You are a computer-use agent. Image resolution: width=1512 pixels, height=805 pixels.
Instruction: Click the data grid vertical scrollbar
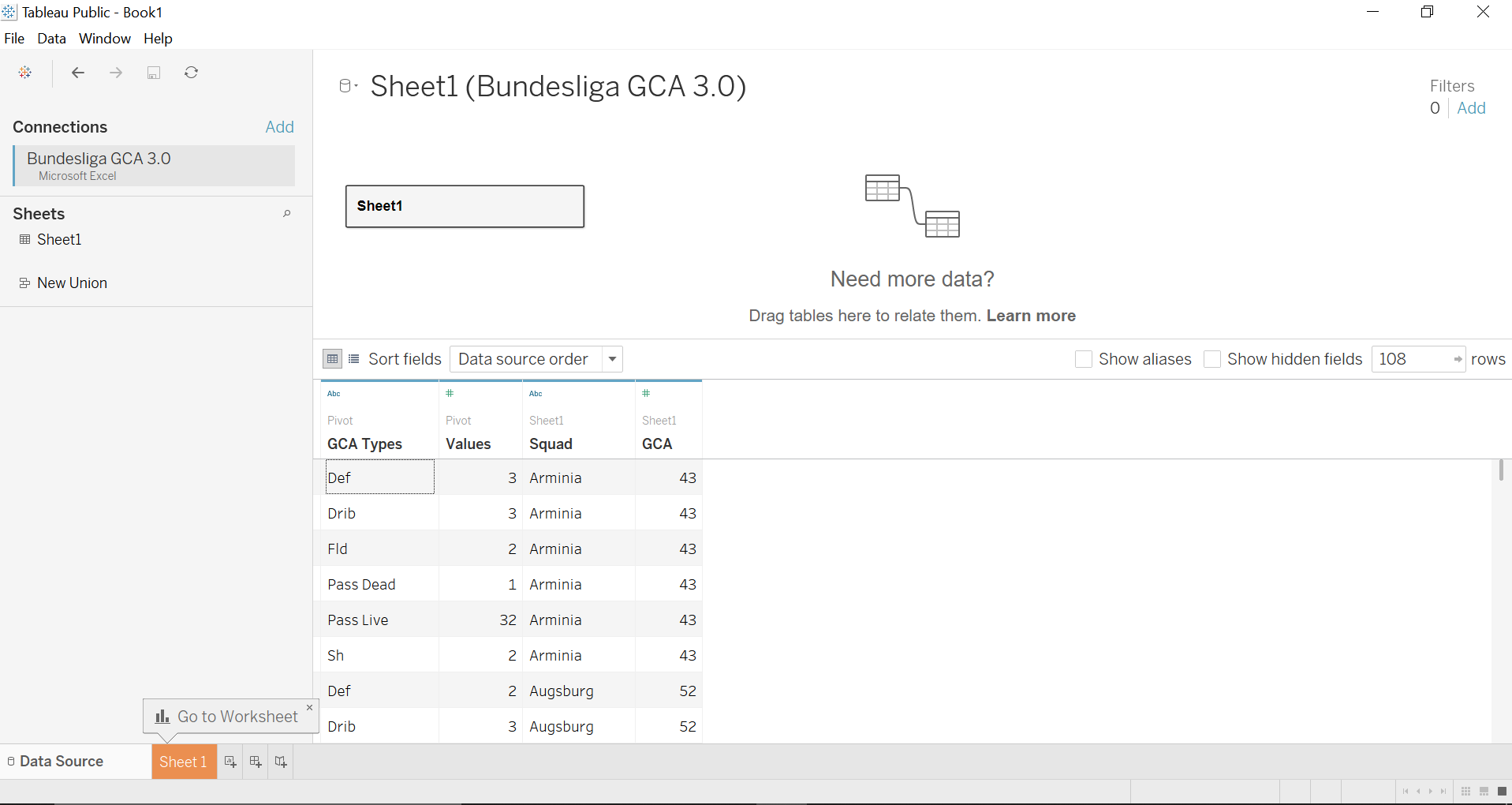pyautogui.click(x=1500, y=470)
